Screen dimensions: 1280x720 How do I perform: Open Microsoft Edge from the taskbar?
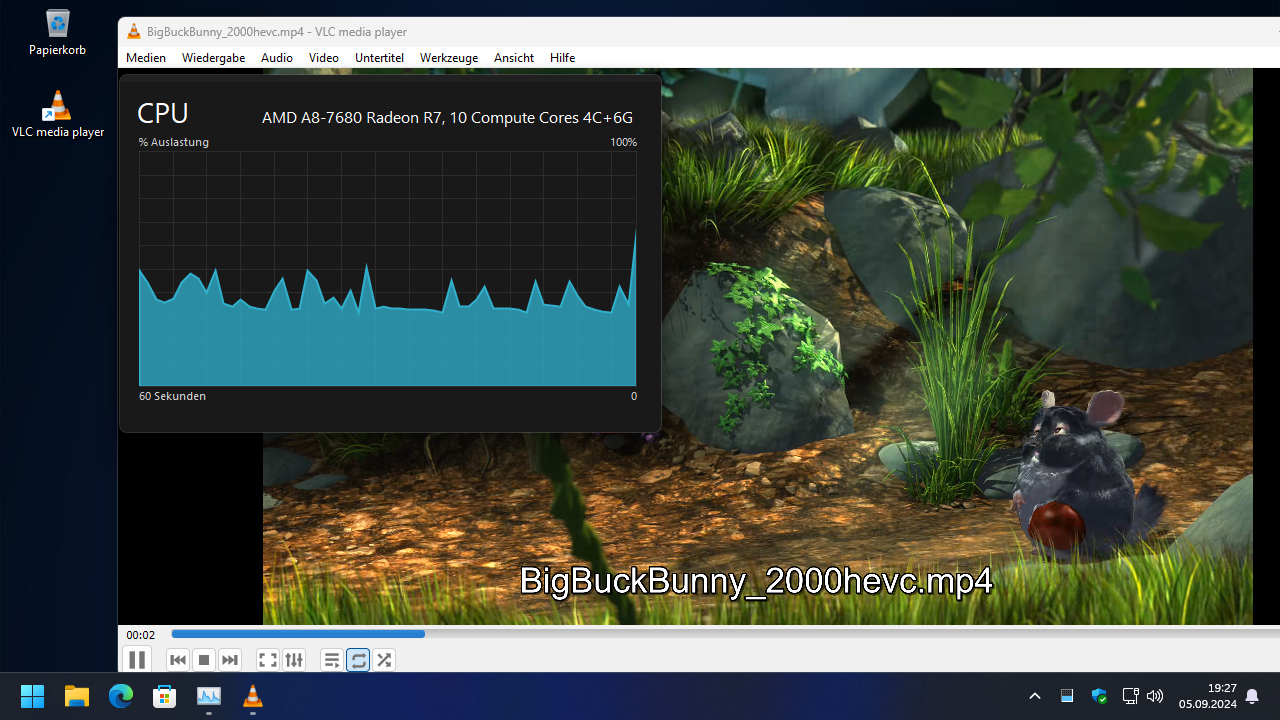(x=120, y=695)
